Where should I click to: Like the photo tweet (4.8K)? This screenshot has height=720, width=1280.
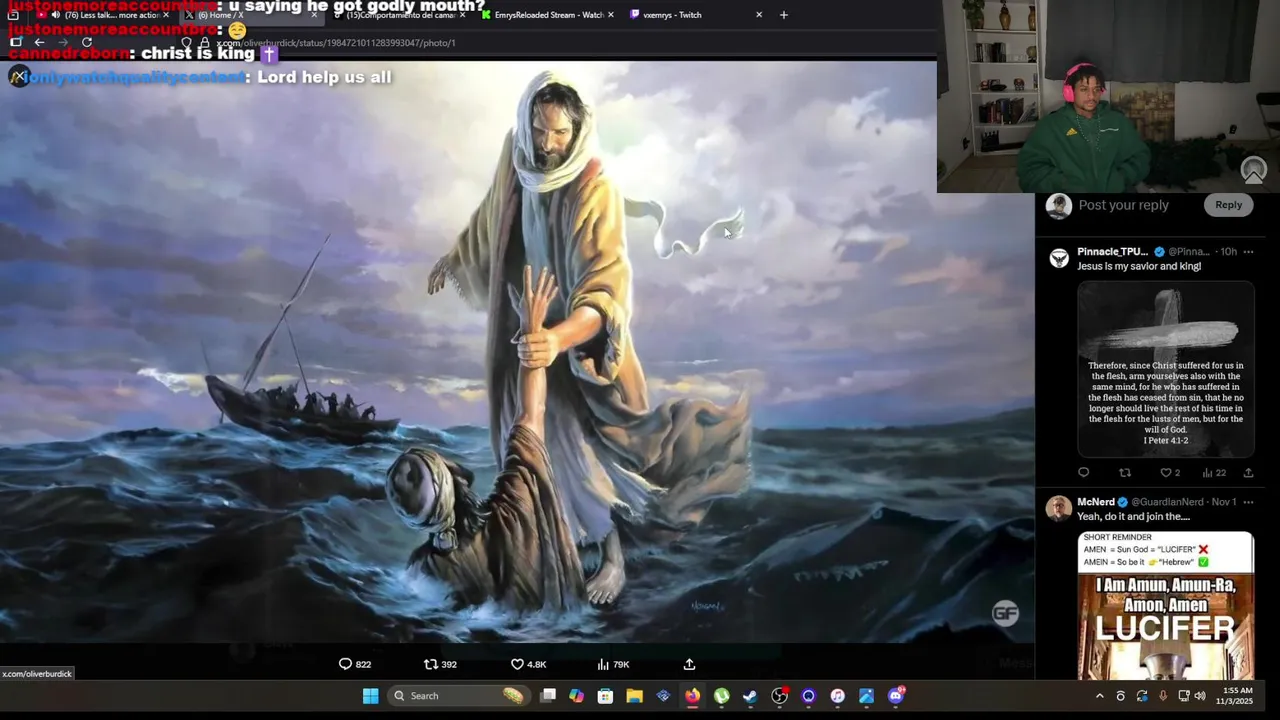(x=528, y=664)
